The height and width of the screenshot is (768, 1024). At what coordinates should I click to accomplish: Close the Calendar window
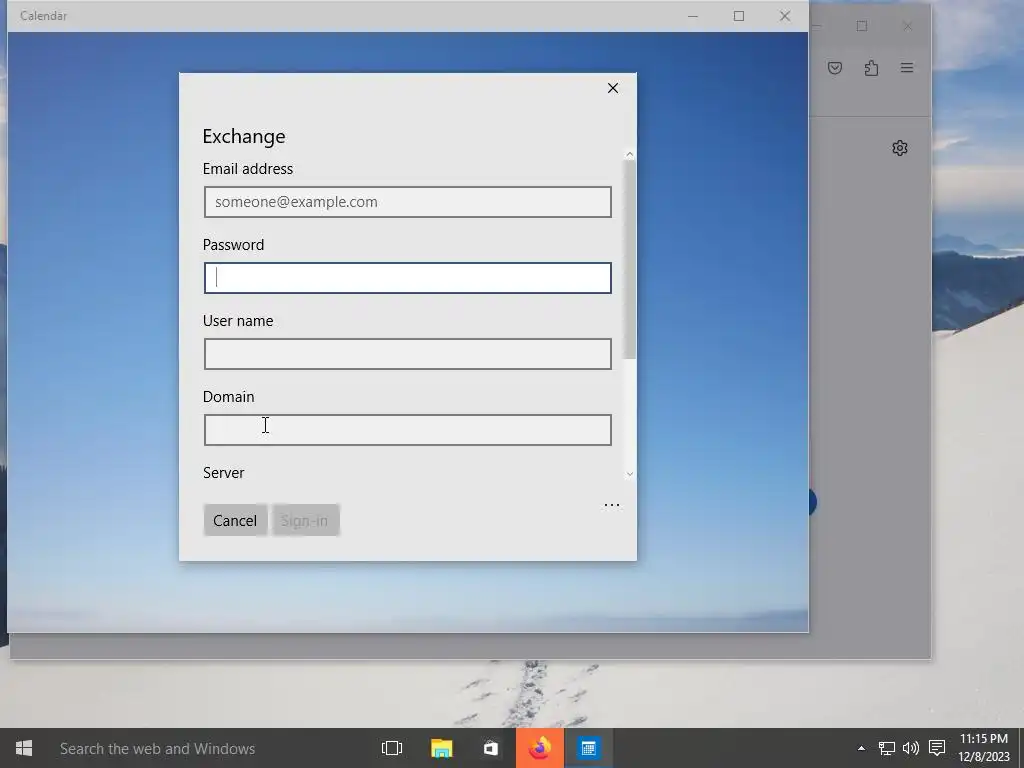785,16
